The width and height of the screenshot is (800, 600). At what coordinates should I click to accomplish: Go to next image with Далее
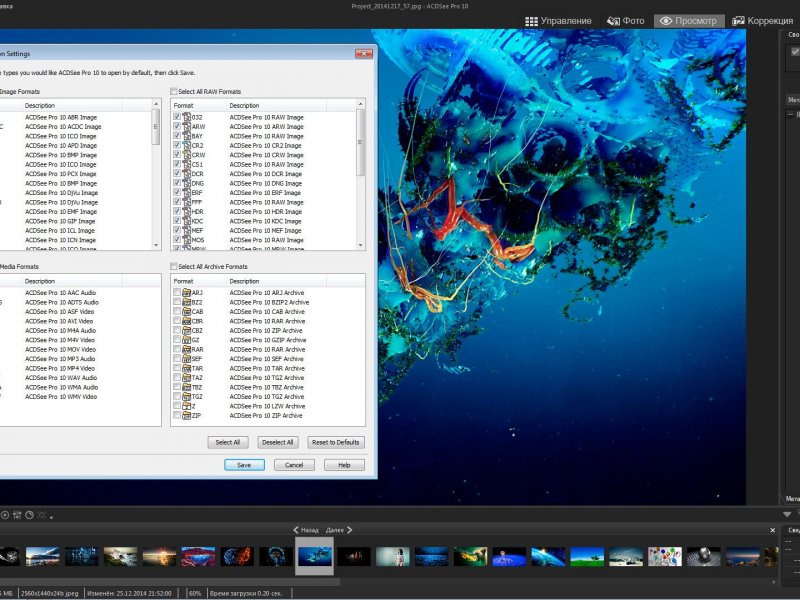pyautogui.click(x=339, y=530)
